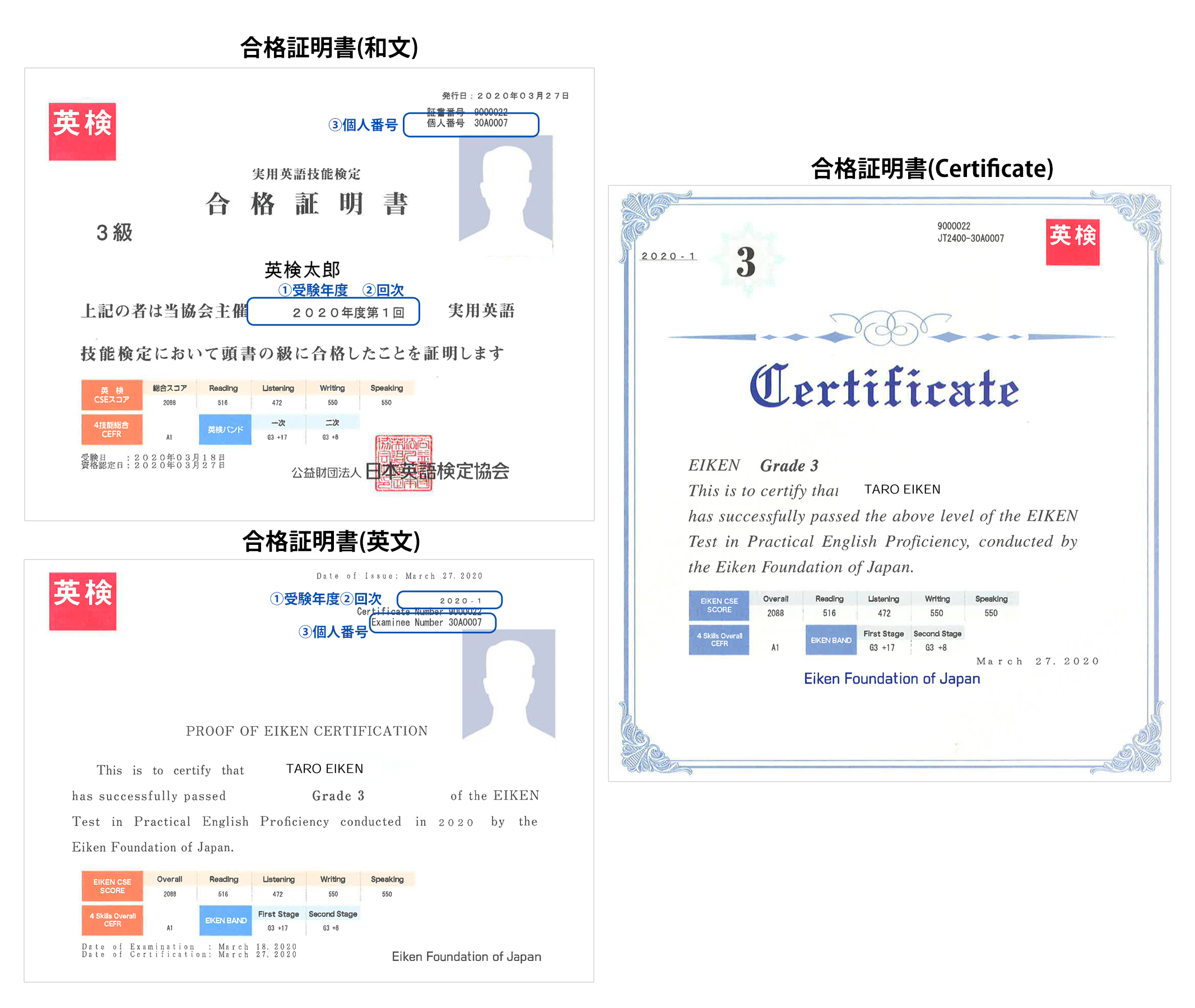This screenshot has height=1008, width=1195.
Task: Click the name 英検太郎
Action: click(x=302, y=270)
